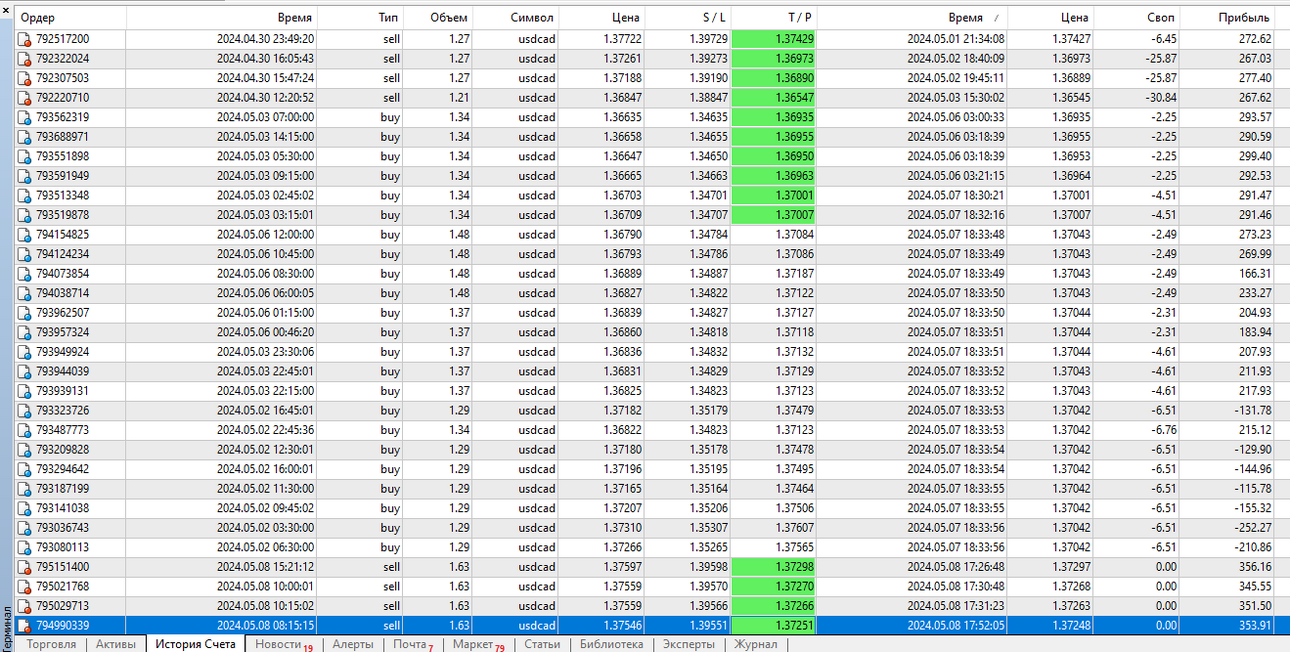
Task: Click the order icon for 795151400
Action: pos(24,567)
